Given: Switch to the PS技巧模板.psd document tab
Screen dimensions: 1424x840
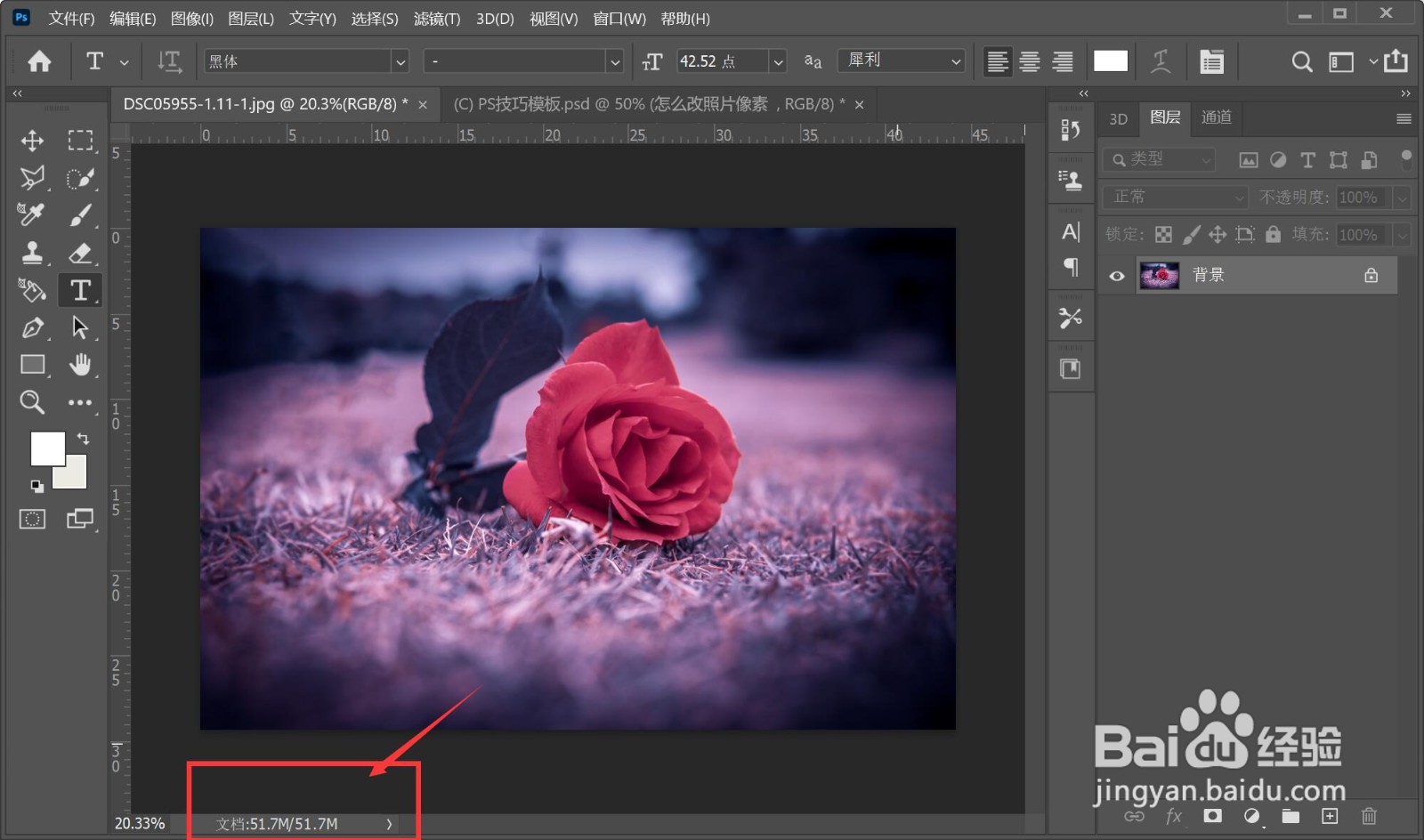Looking at the screenshot, I should point(650,104).
